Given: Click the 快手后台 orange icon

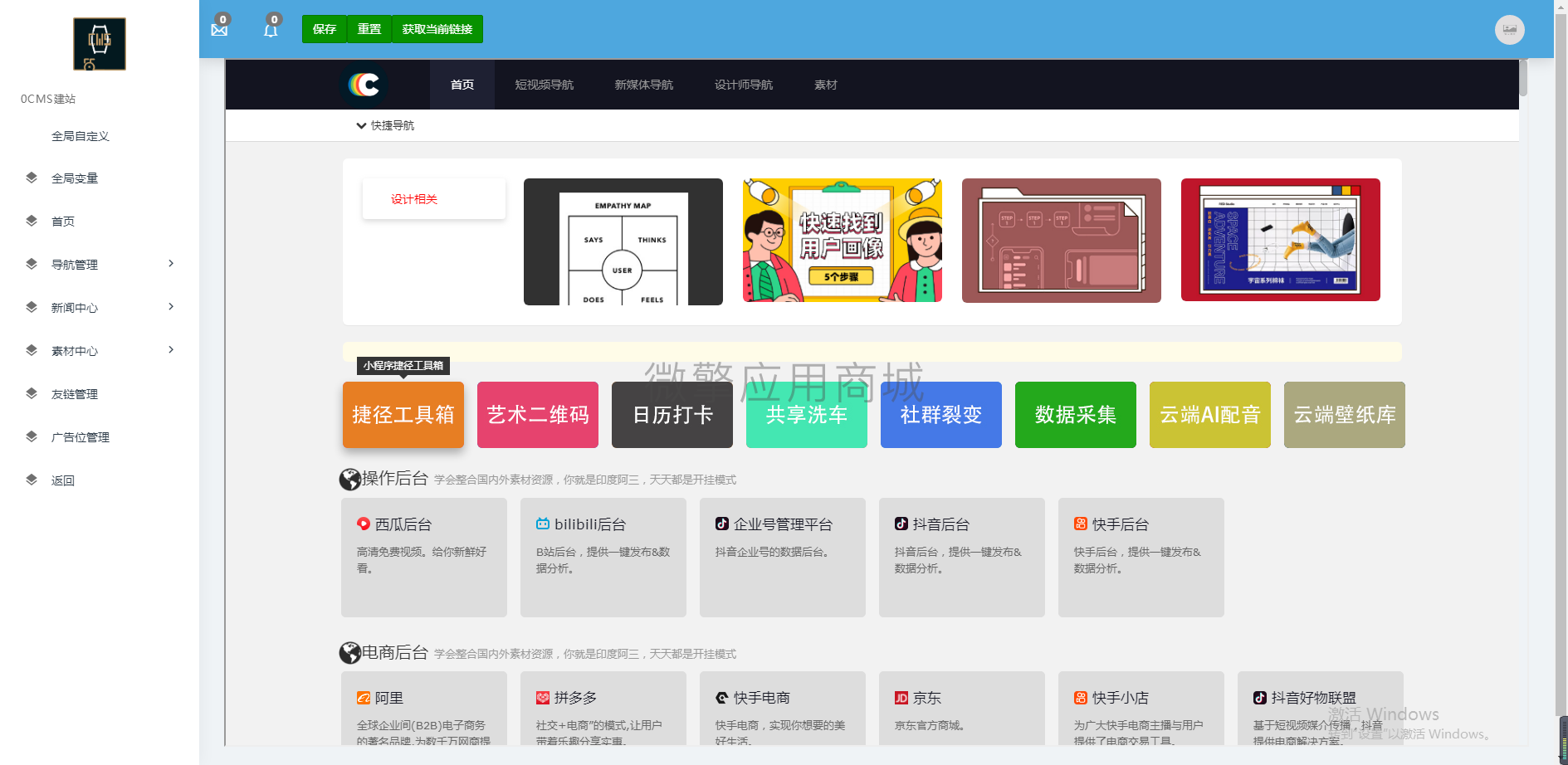Looking at the screenshot, I should 1081,524.
